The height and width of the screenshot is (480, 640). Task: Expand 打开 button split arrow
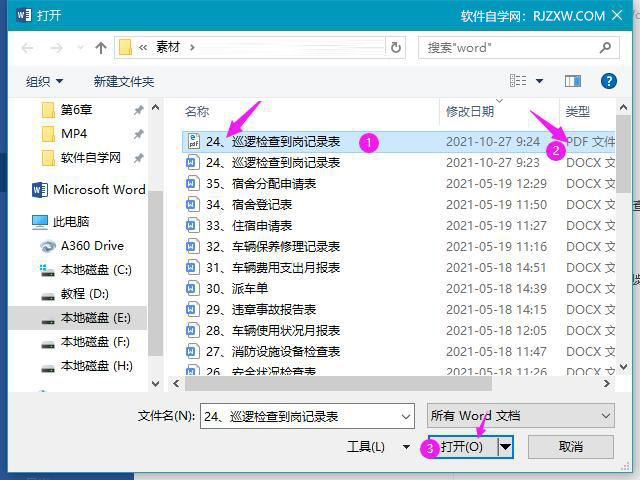pos(505,447)
